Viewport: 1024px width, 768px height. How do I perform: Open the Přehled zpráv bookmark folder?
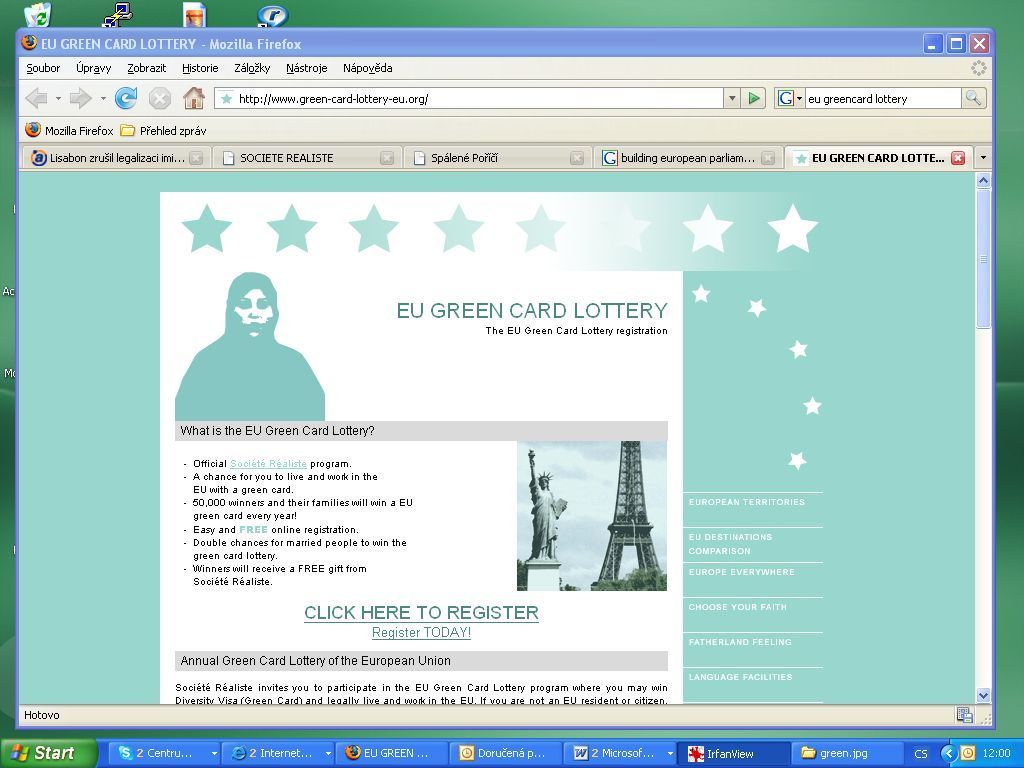(x=163, y=131)
